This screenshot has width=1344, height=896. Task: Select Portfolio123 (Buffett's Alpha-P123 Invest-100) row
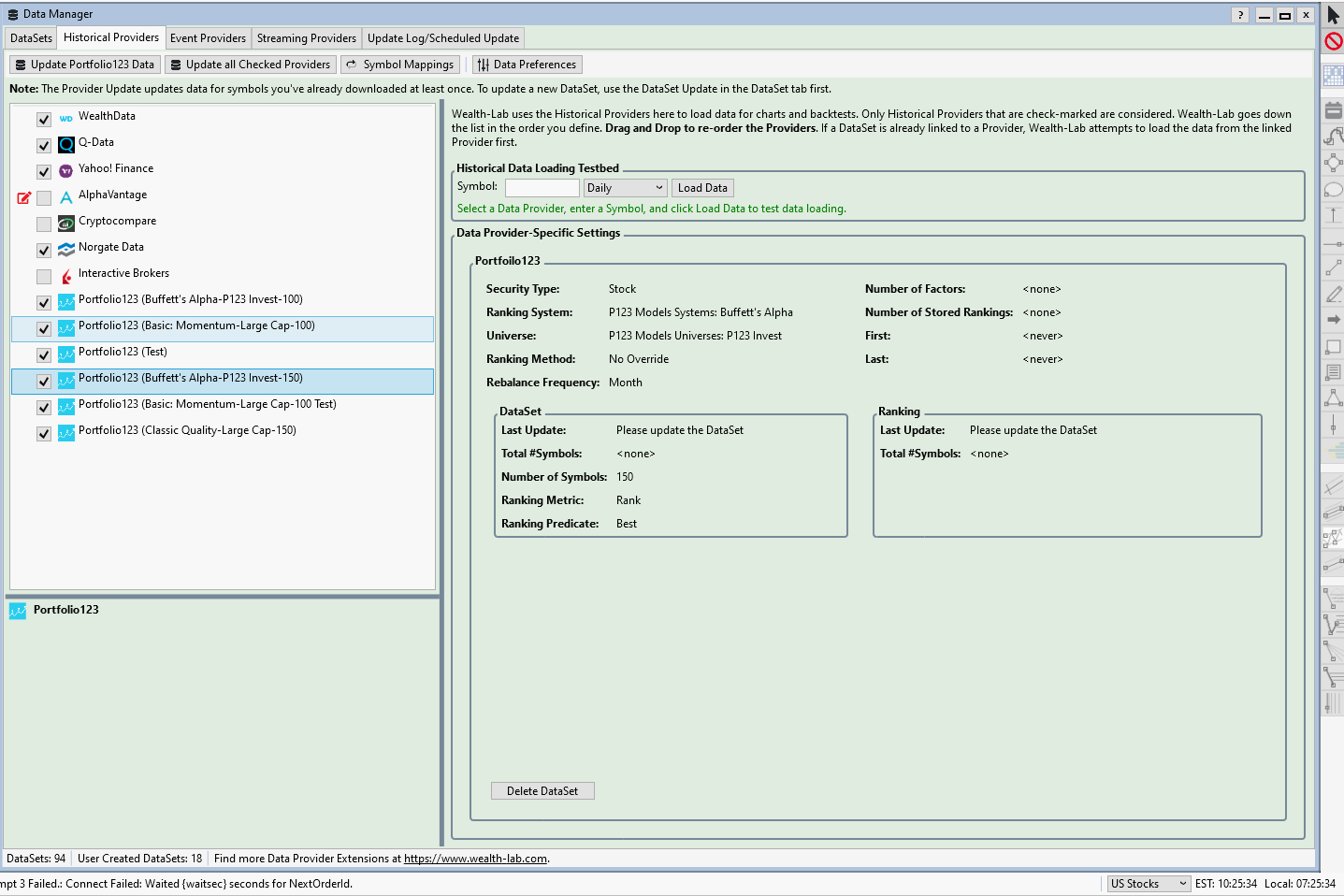click(223, 302)
